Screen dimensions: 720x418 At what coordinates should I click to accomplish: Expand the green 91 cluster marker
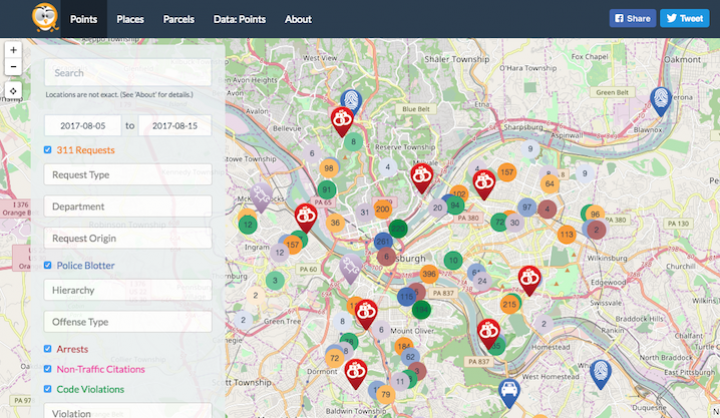coord(326,189)
